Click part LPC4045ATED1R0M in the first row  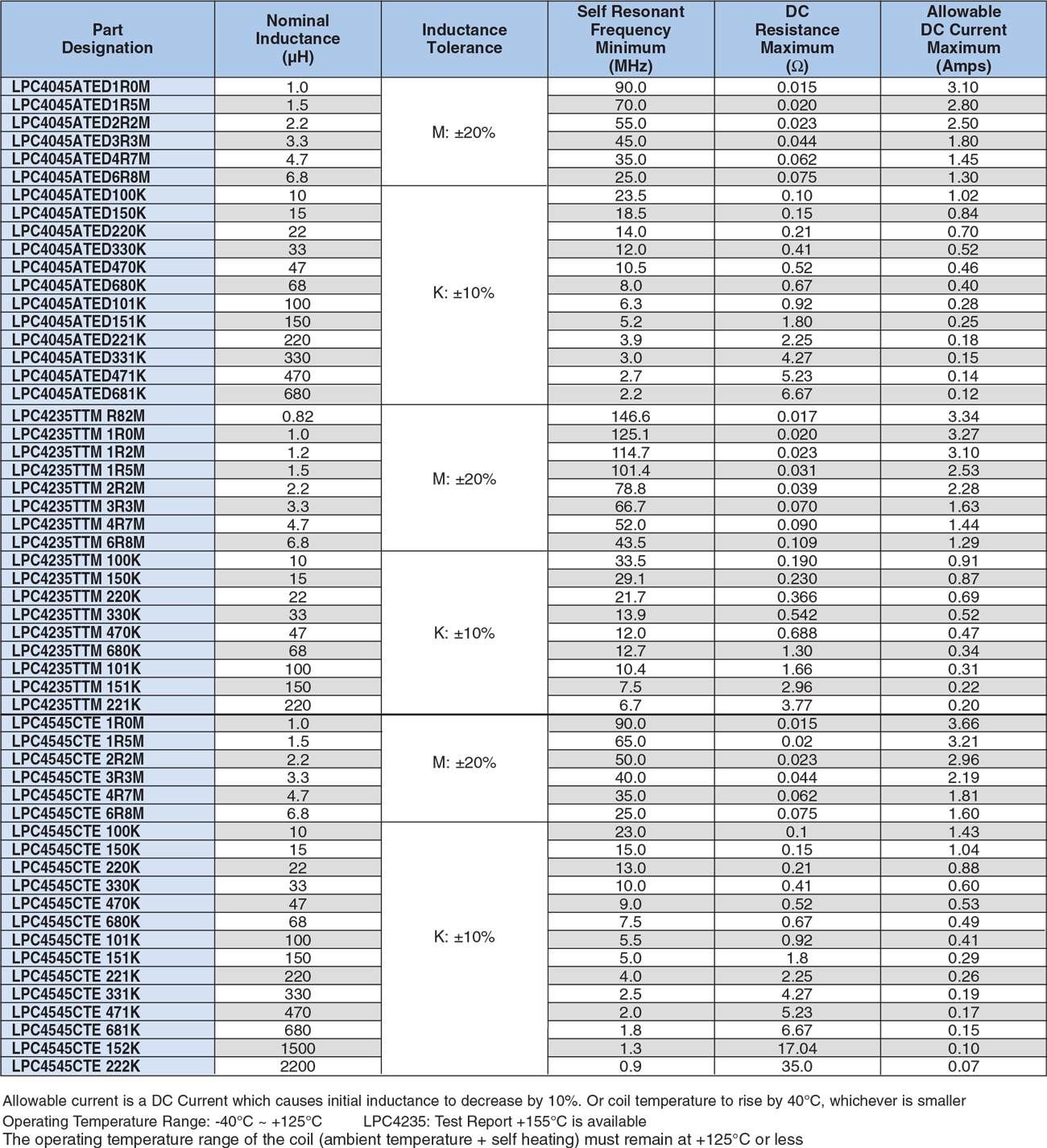pos(81,87)
